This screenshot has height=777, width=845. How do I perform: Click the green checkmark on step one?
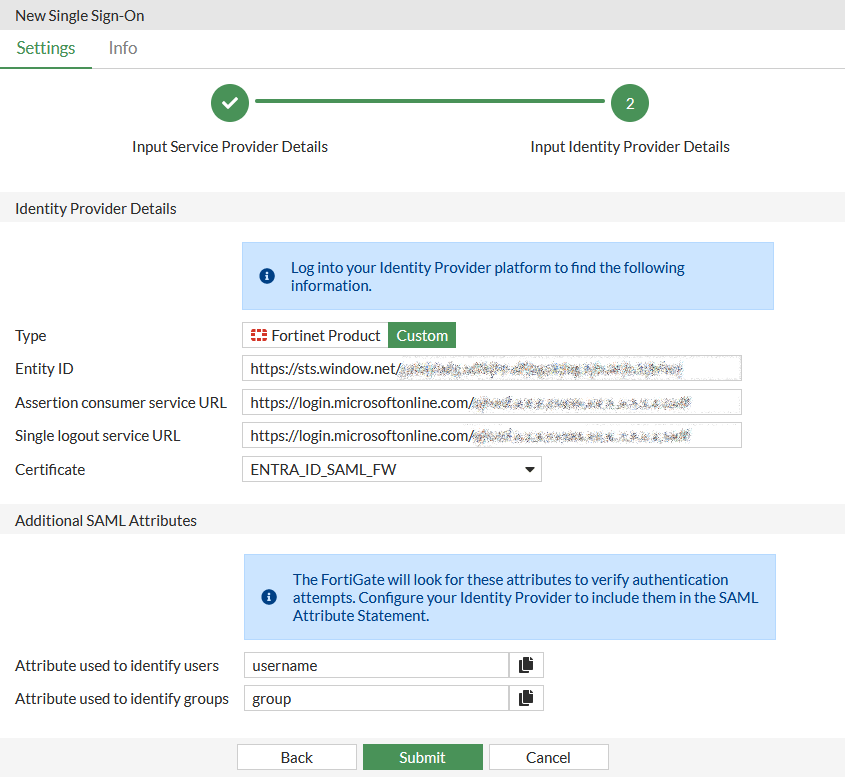point(229,102)
